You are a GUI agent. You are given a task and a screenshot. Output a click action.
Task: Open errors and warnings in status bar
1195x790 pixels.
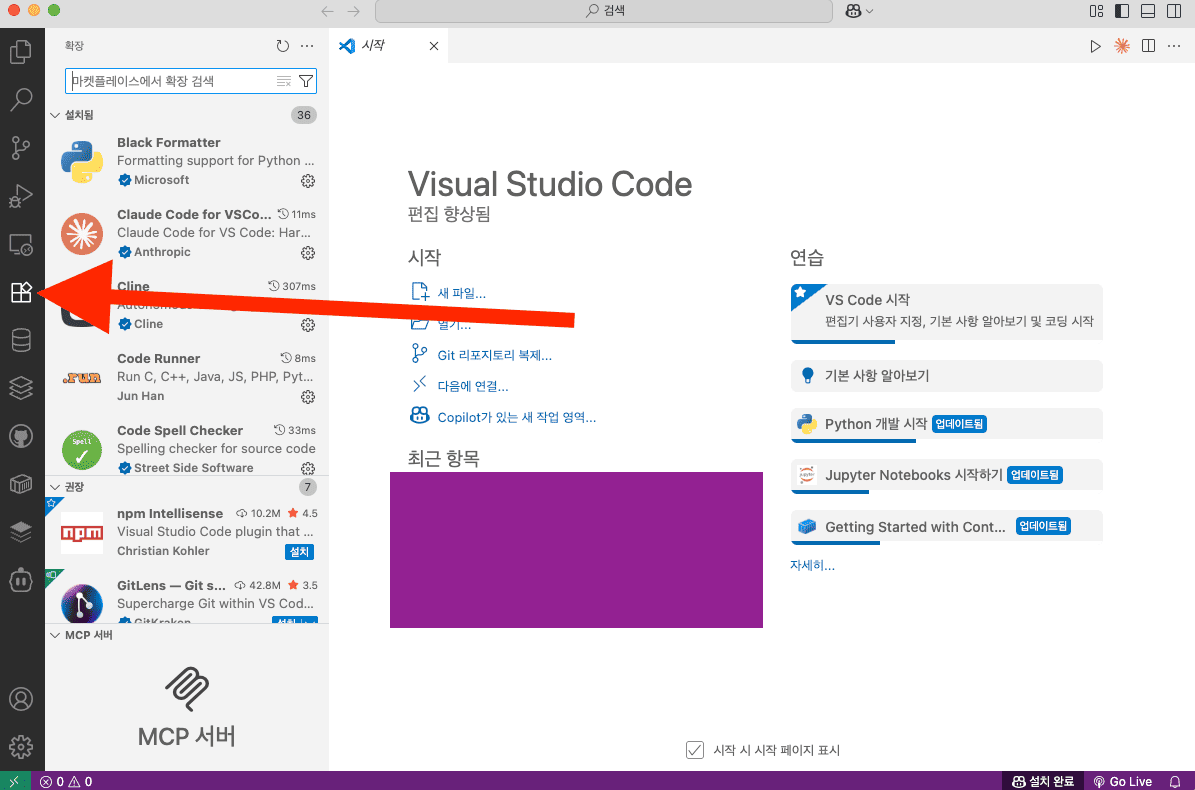pyautogui.click(x=66, y=782)
